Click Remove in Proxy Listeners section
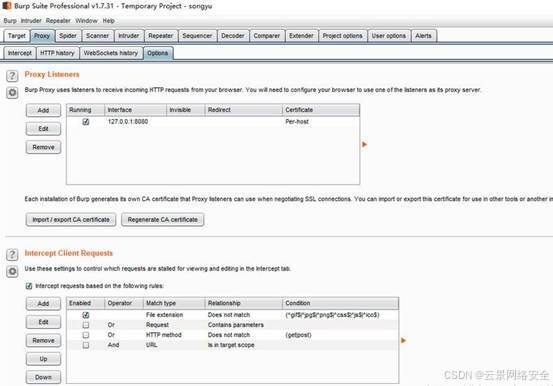This screenshot has width=553, height=386. pyautogui.click(x=43, y=147)
